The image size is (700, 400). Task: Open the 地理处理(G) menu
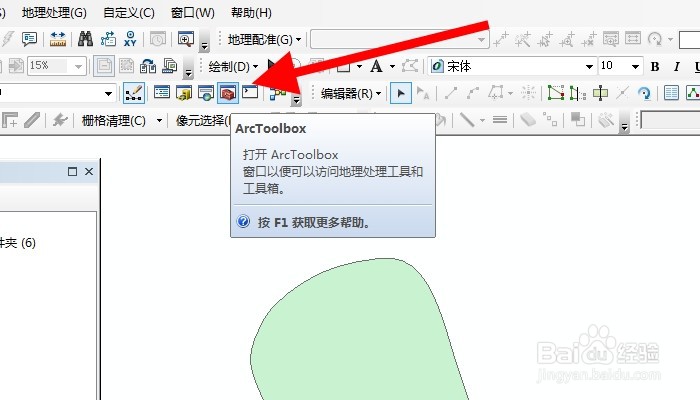[54, 12]
